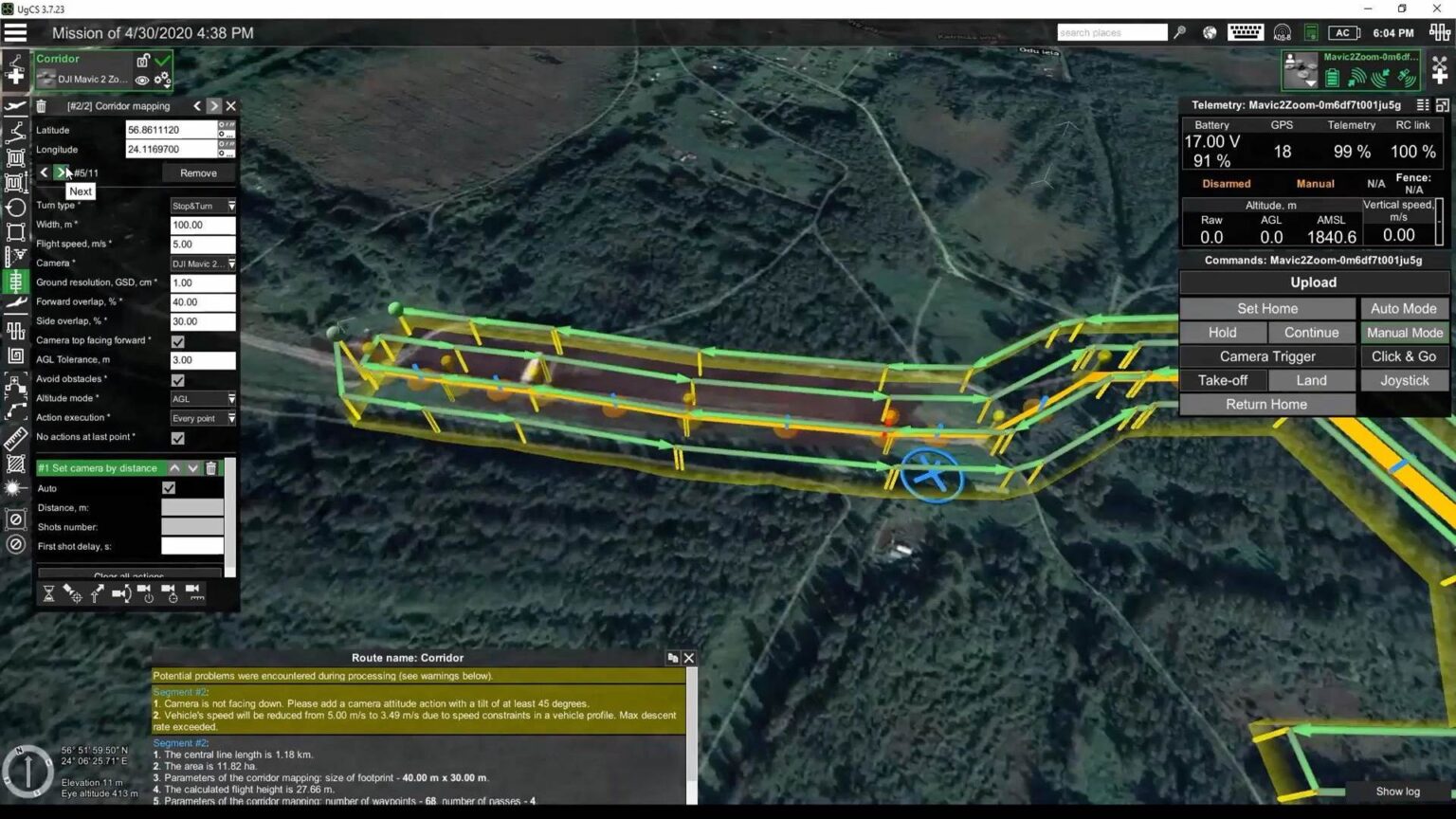Open the Photogrammetry tool
1456x819 pixels.
[x=15, y=157]
